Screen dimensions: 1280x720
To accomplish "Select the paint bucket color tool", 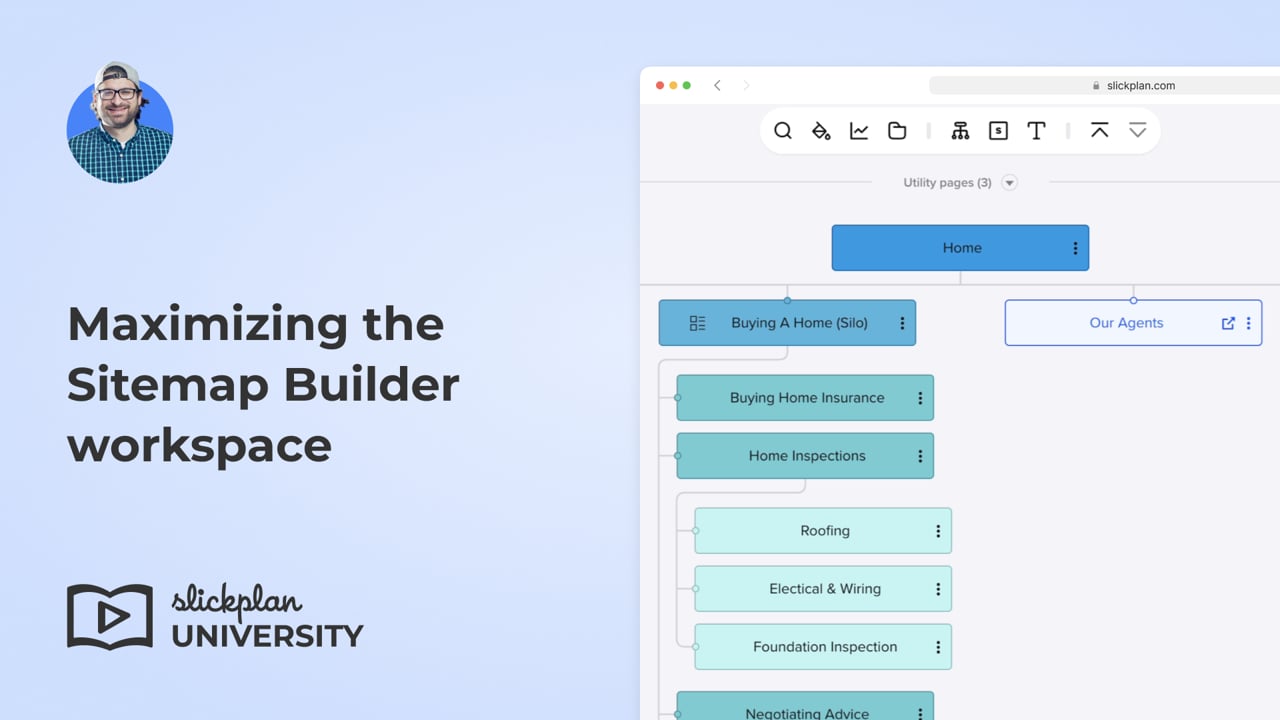I will point(821,131).
